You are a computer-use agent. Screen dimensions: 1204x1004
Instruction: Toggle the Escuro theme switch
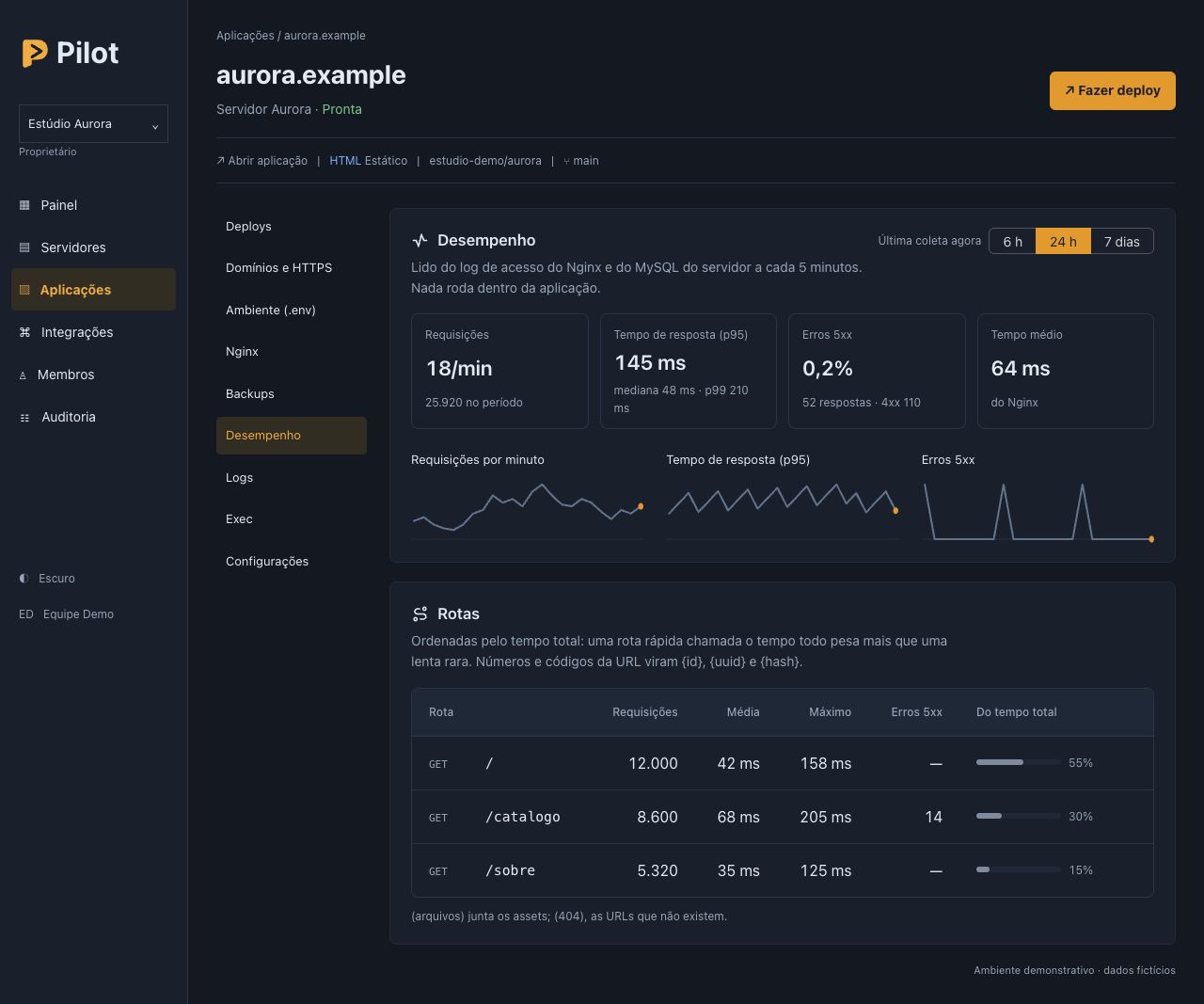point(47,579)
